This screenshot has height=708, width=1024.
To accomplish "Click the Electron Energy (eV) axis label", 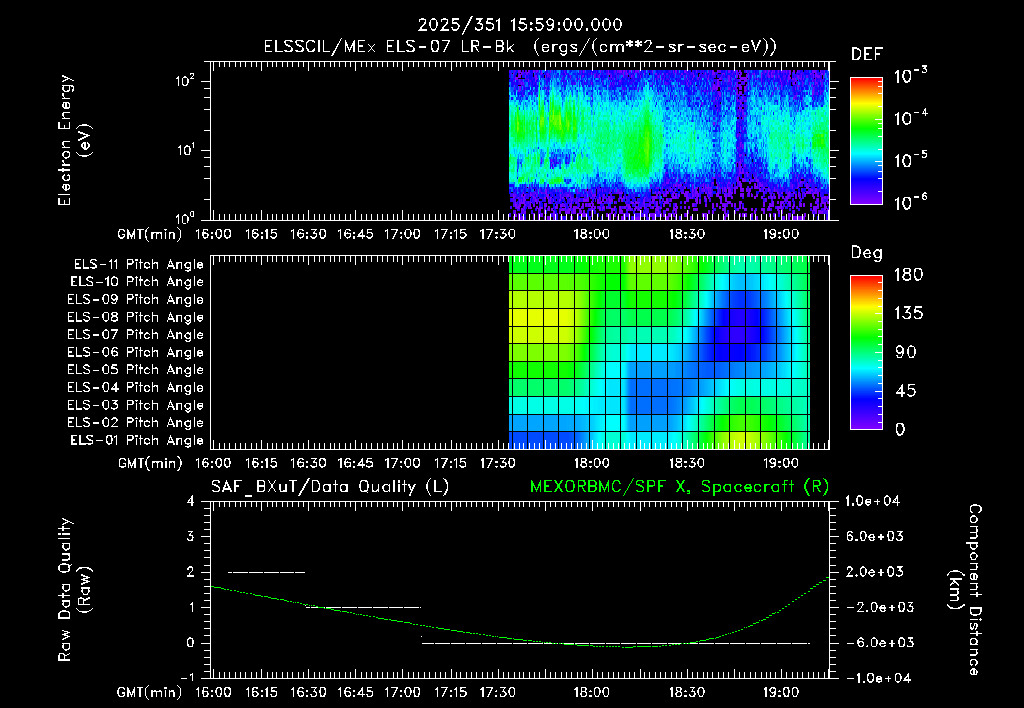I will tap(75, 140).
